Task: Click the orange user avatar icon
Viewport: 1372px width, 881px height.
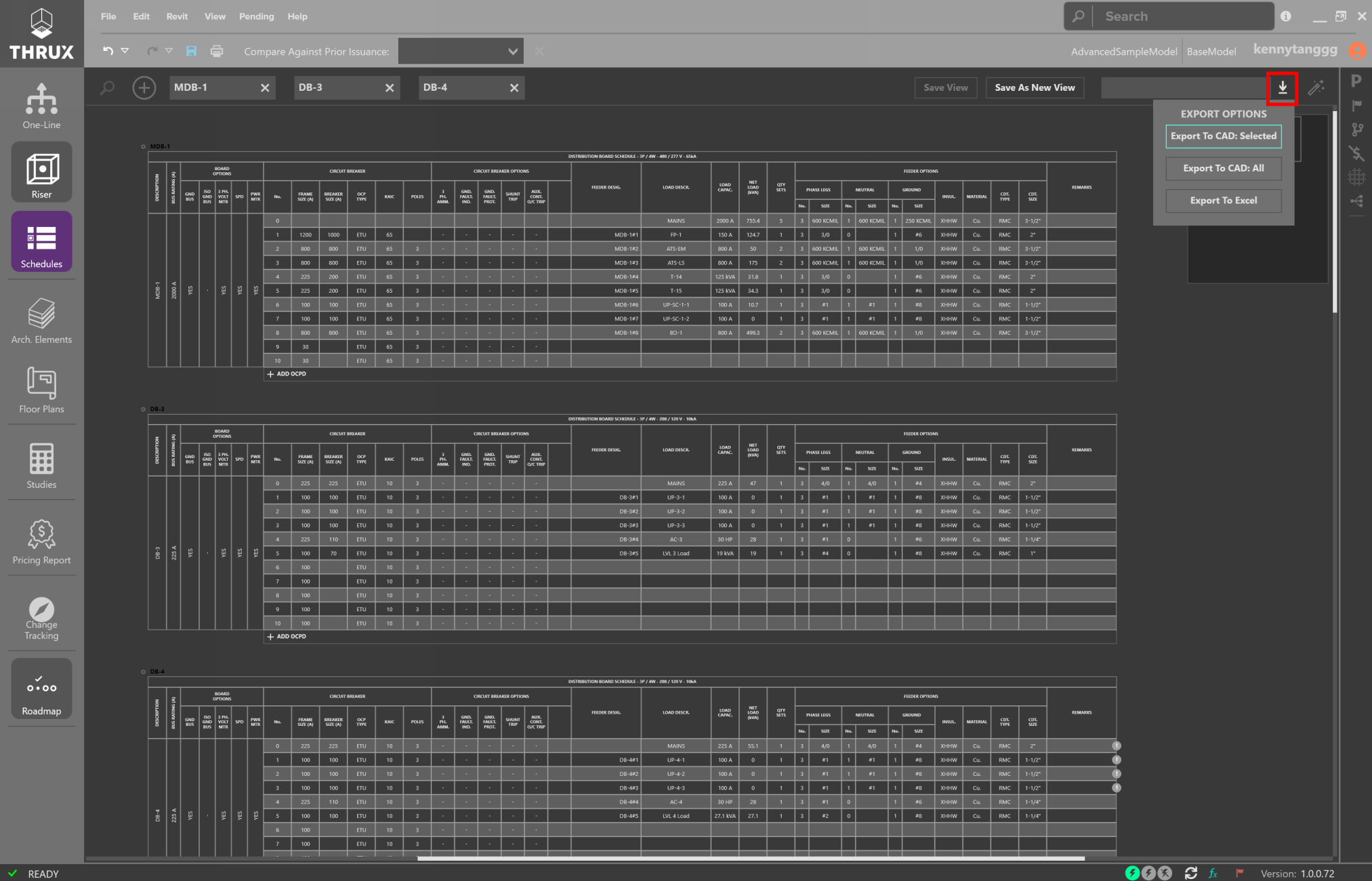Action: pos(1357,50)
